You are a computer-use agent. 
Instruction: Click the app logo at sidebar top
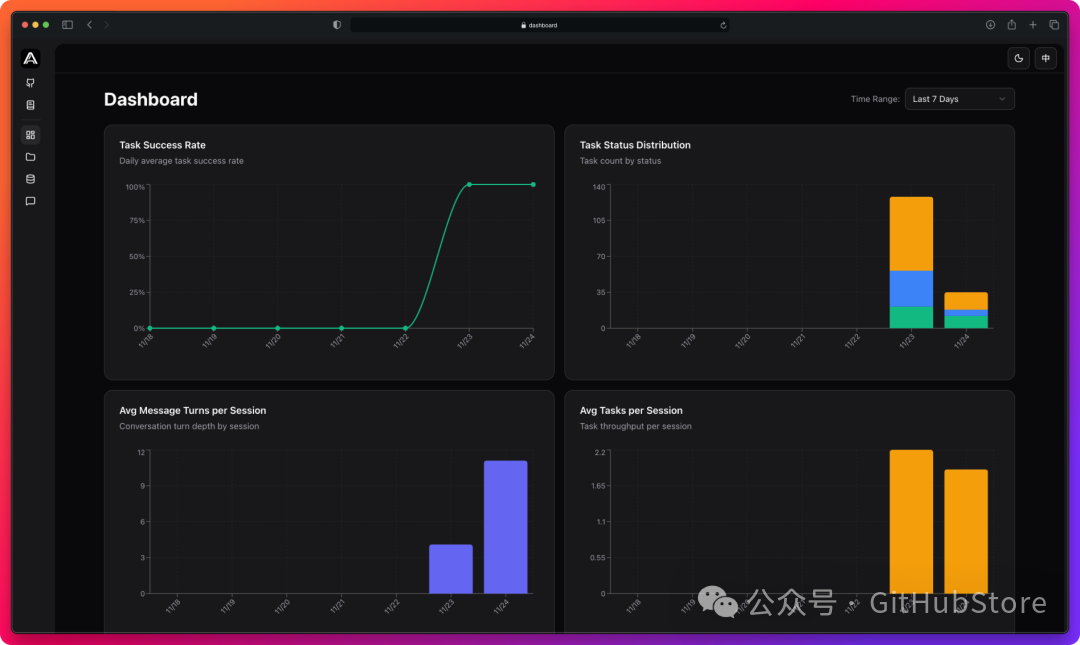(30, 57)
